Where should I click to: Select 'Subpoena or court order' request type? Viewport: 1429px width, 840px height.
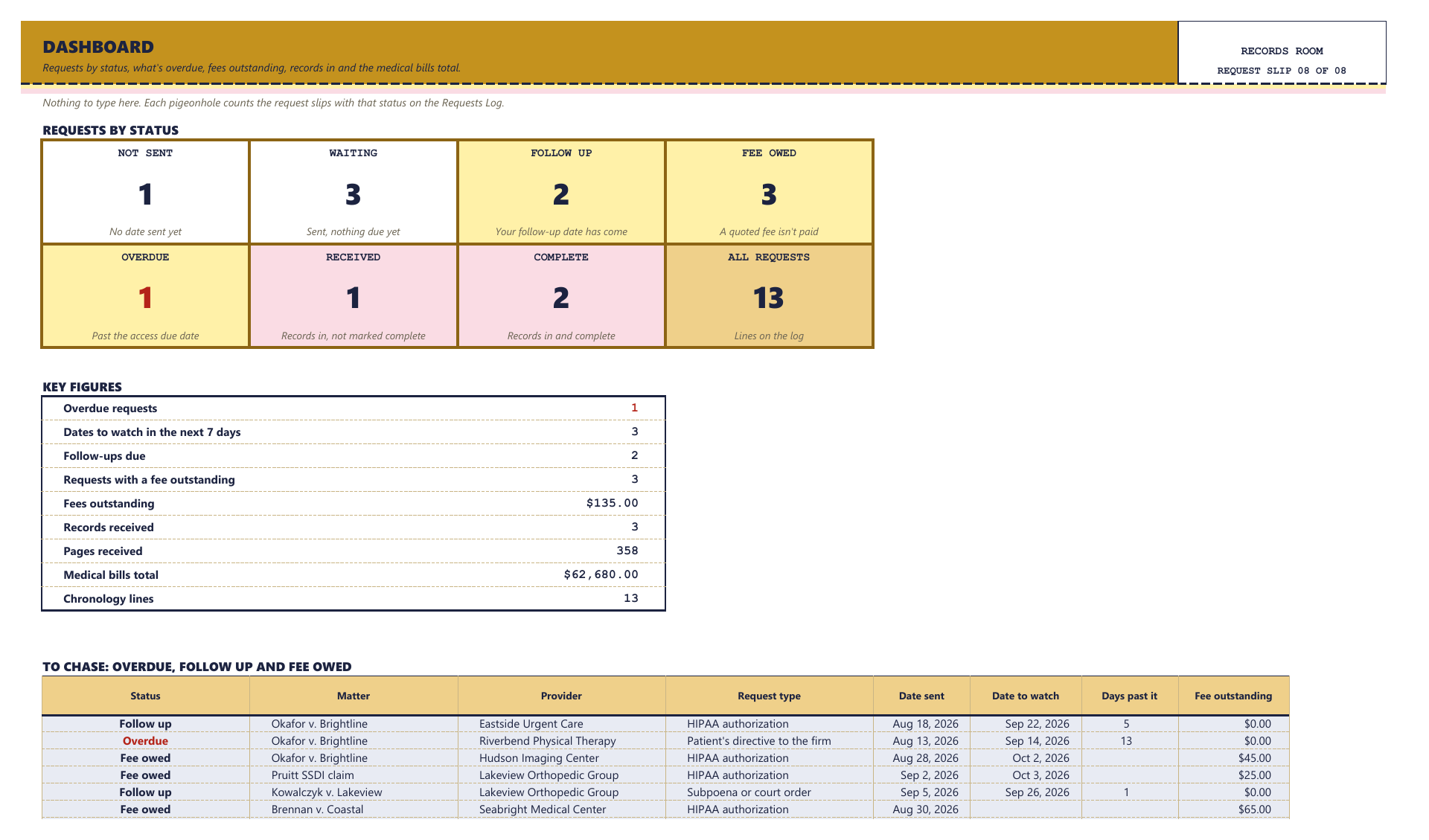tap(769, 792)
